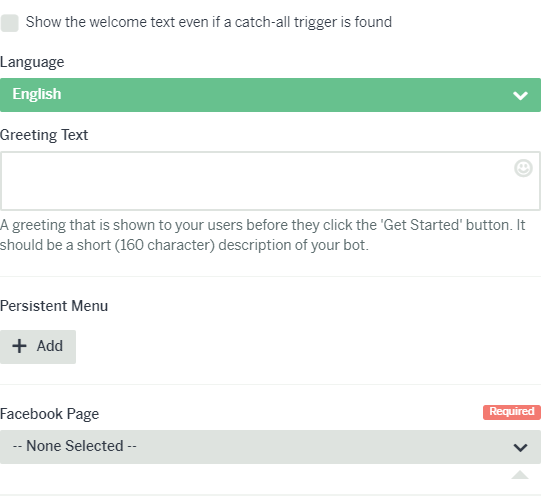Click the red Required badge
This screenshot has height=496, width=541.
coord(512,412)
